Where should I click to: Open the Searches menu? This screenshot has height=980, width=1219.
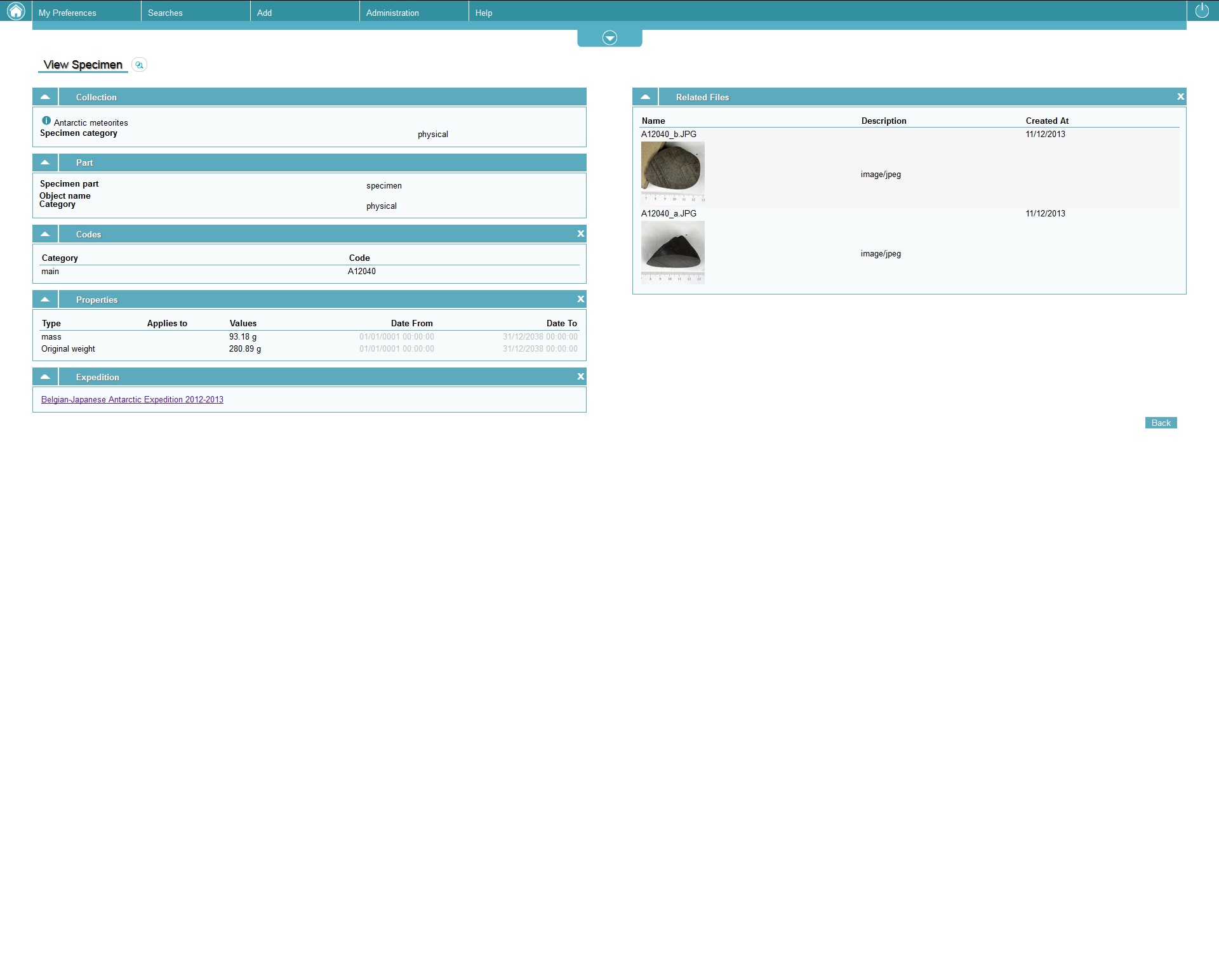click(x=165, y=13)
